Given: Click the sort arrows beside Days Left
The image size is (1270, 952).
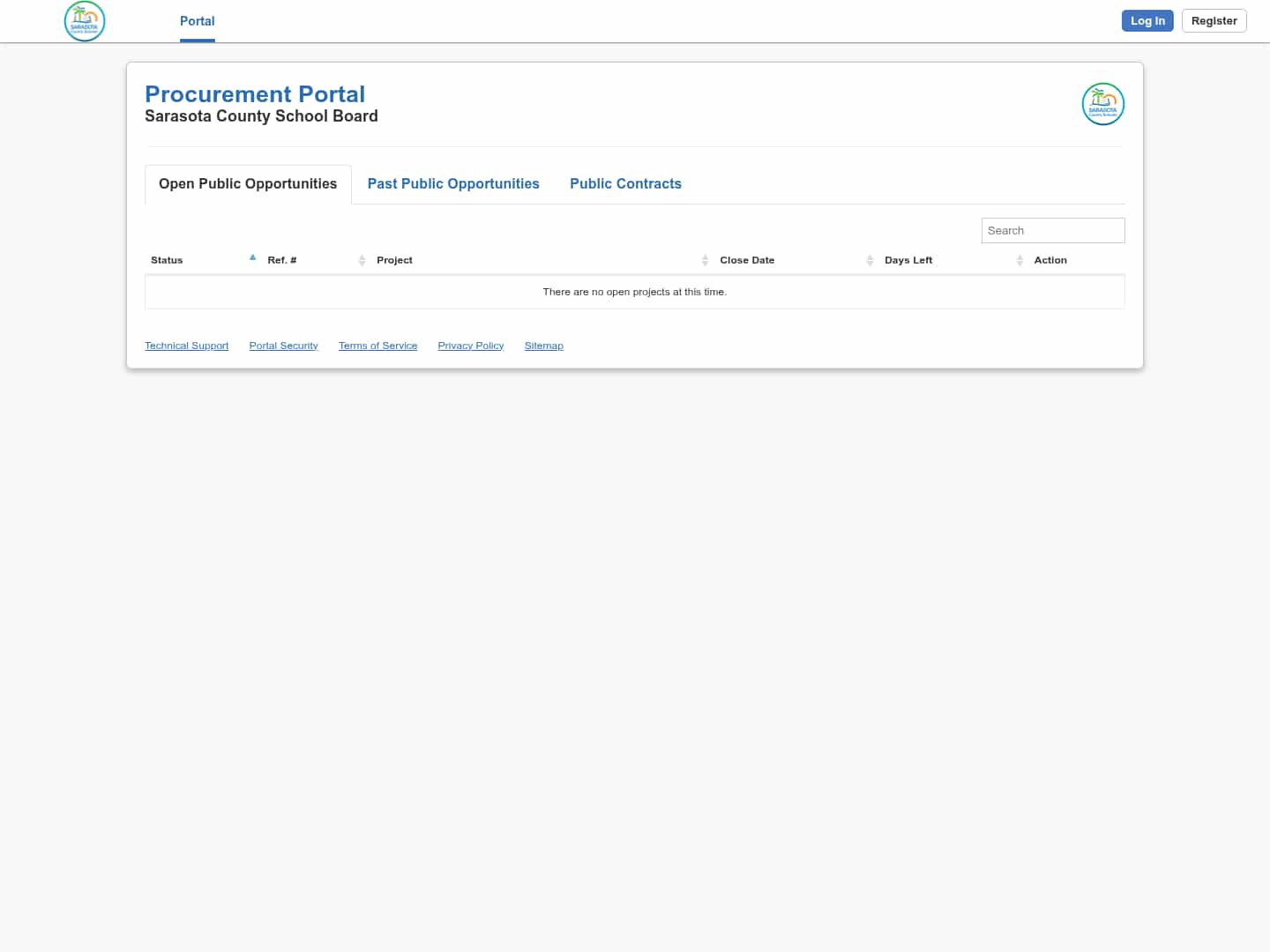Looking at the screenshot, I should tap(1020, 260).
